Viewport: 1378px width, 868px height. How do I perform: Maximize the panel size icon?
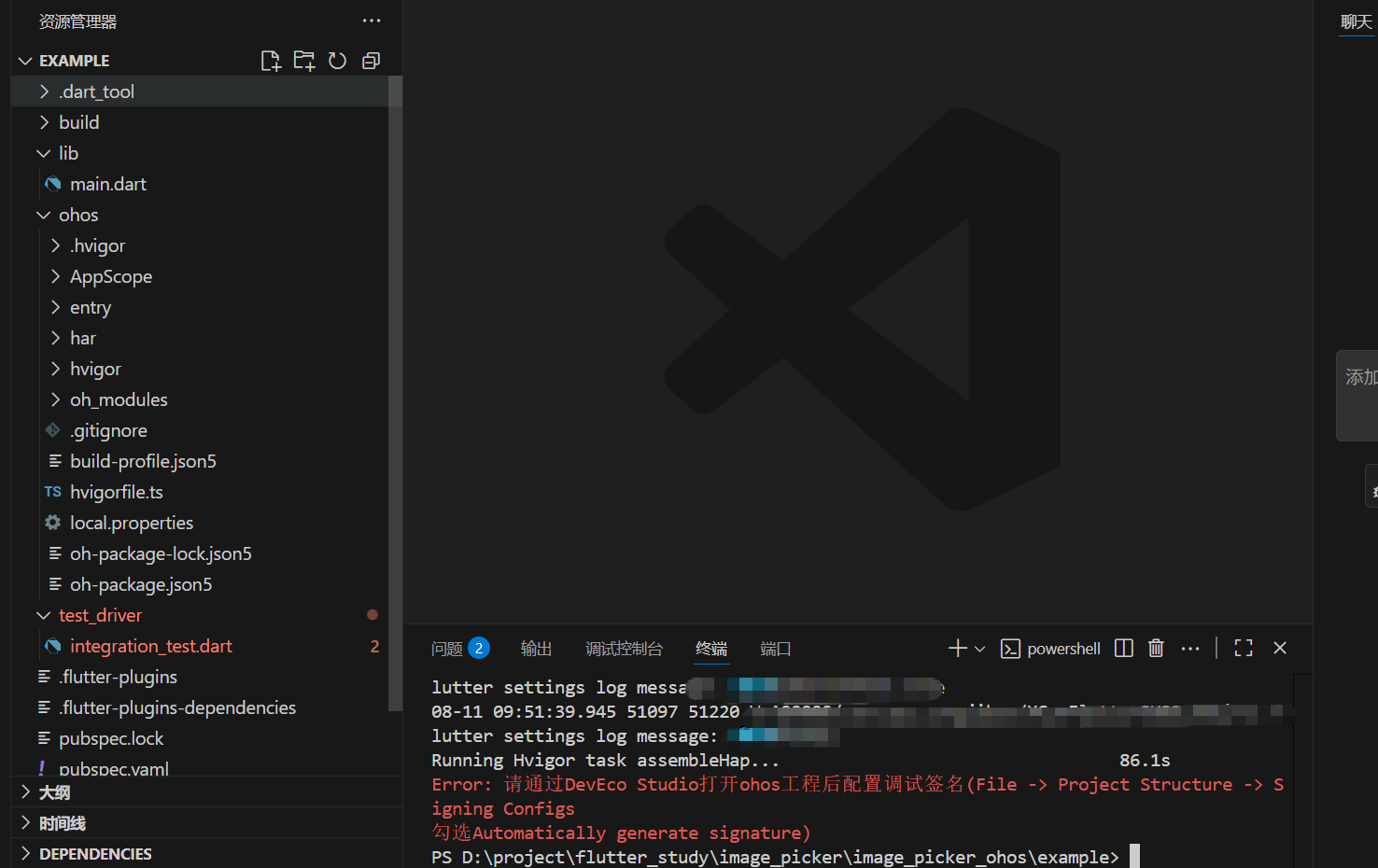tap(1244, 648)
